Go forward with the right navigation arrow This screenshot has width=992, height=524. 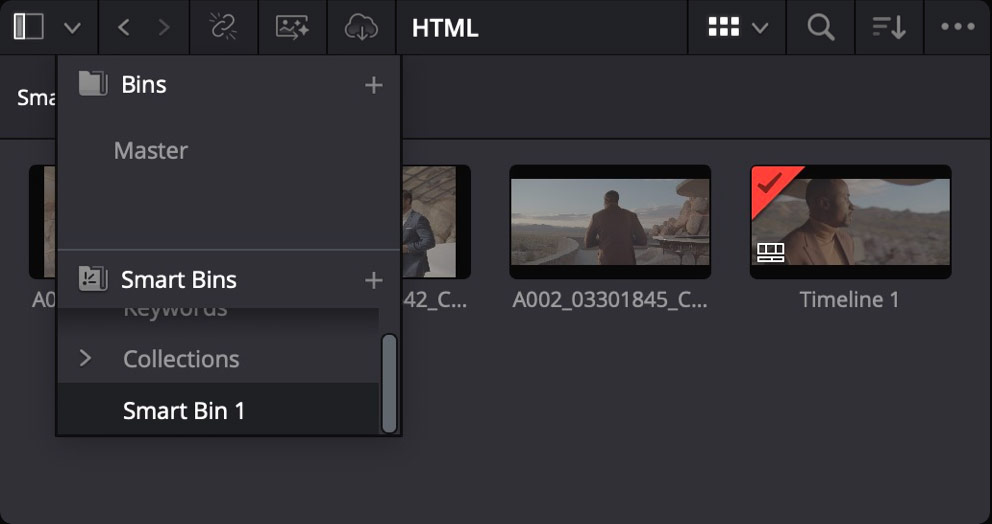tap(164, 27)
